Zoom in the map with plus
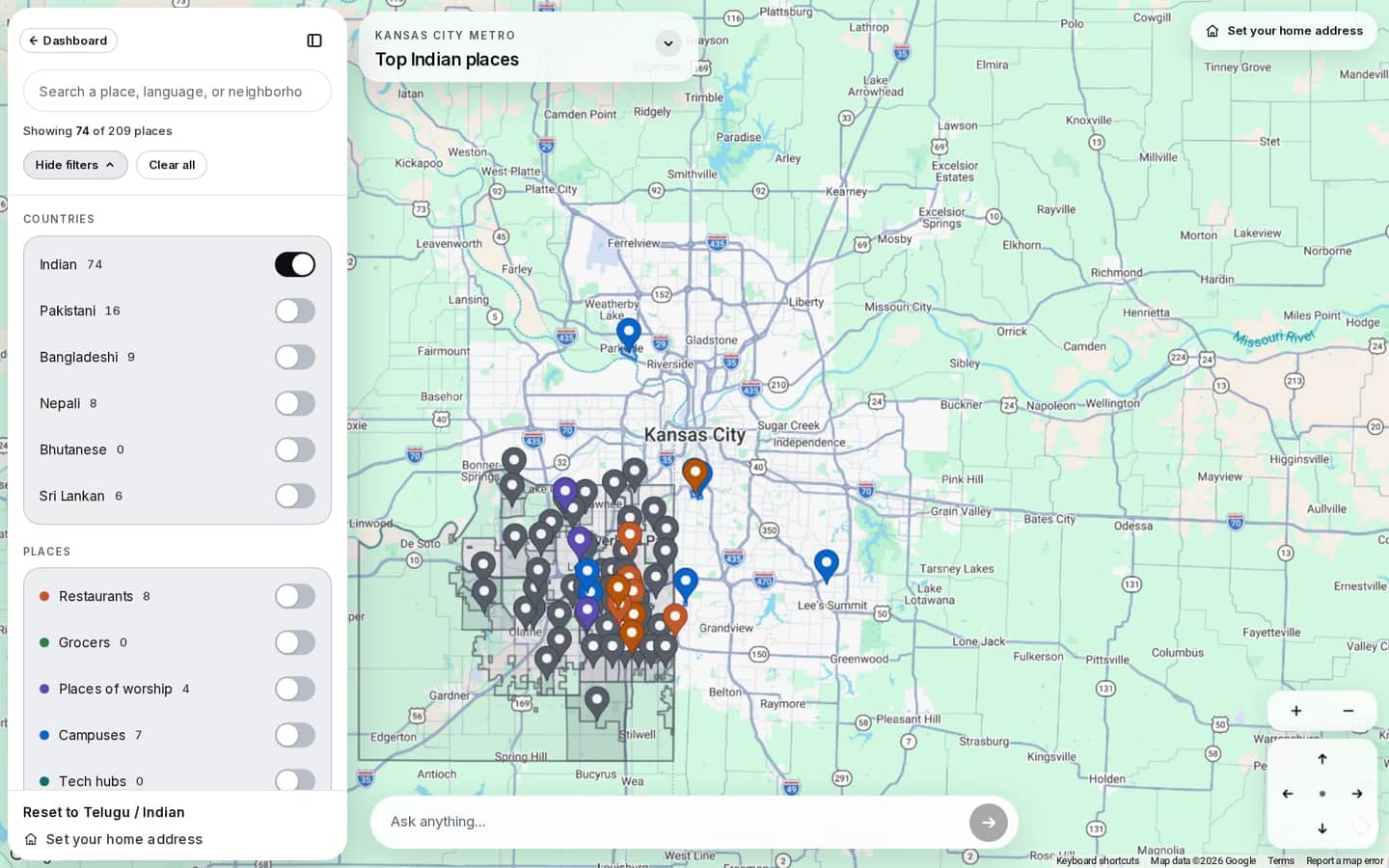 tap(1296, 711)
